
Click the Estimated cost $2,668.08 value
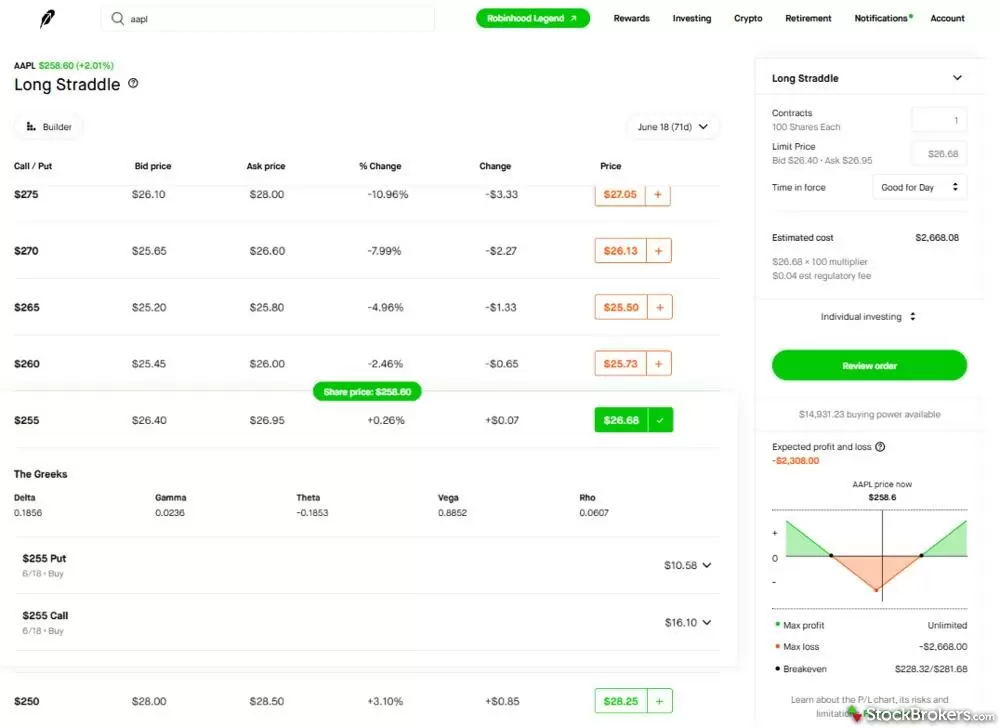coord(937,237)
